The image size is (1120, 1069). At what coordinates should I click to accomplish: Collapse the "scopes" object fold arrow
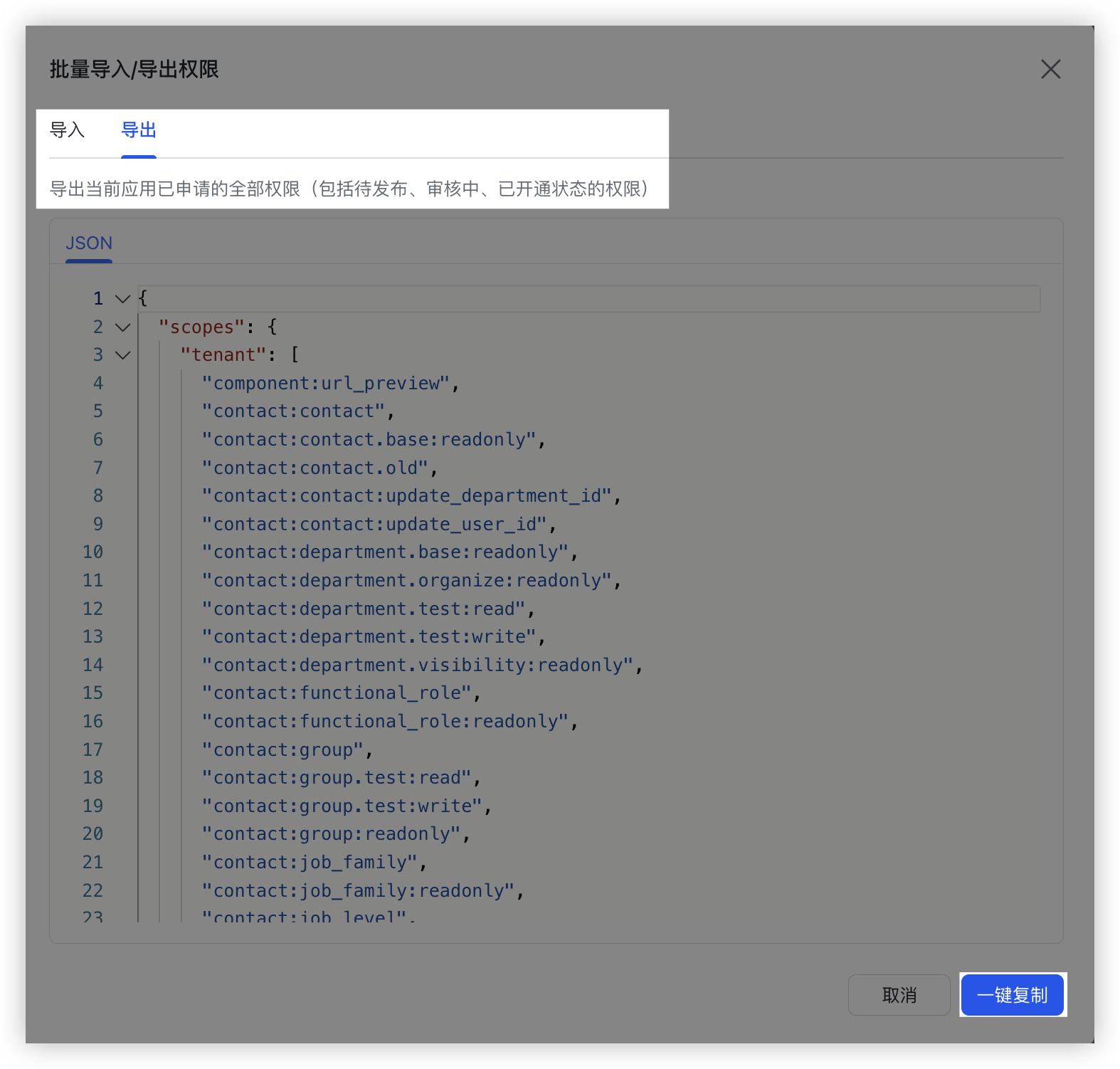pos(122,327)
